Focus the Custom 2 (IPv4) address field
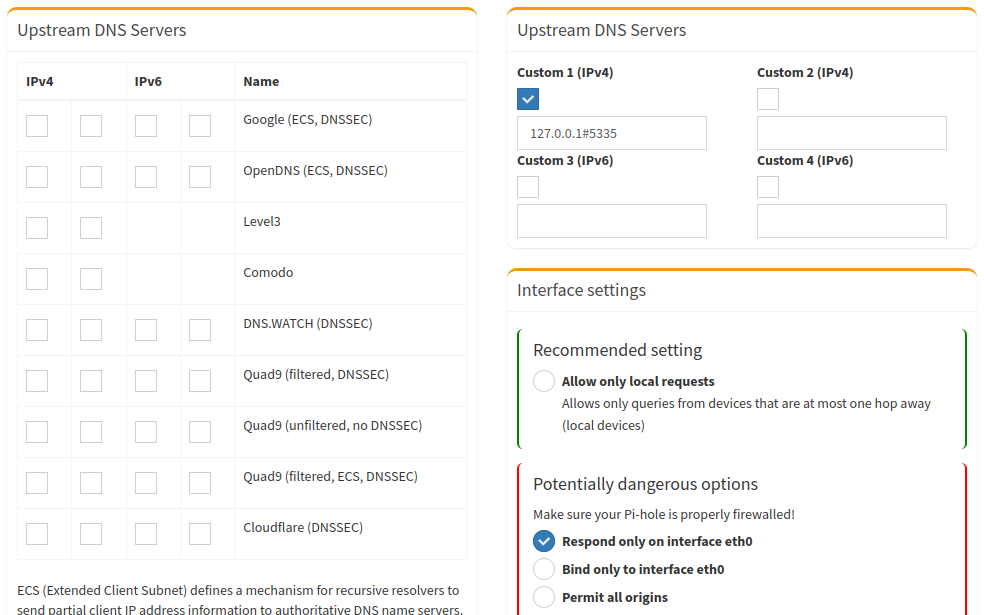Viewport: 984px width, 615px height. click(852, 133)
